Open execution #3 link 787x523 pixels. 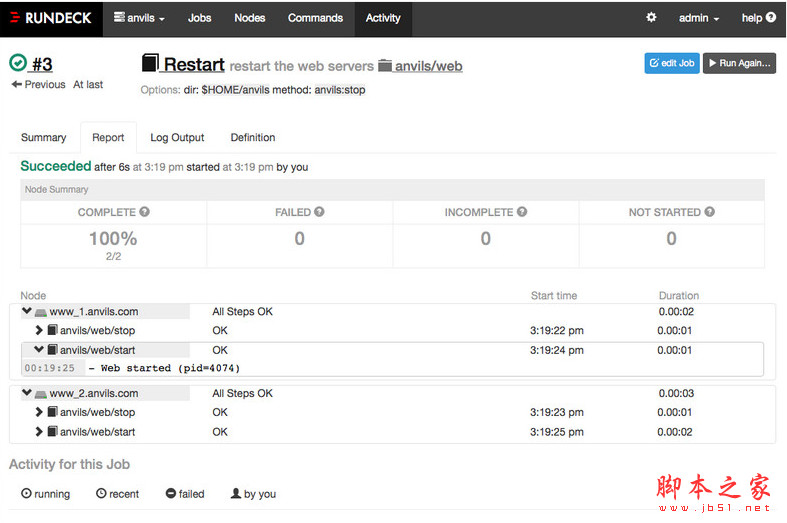click(x=42, y=64)
